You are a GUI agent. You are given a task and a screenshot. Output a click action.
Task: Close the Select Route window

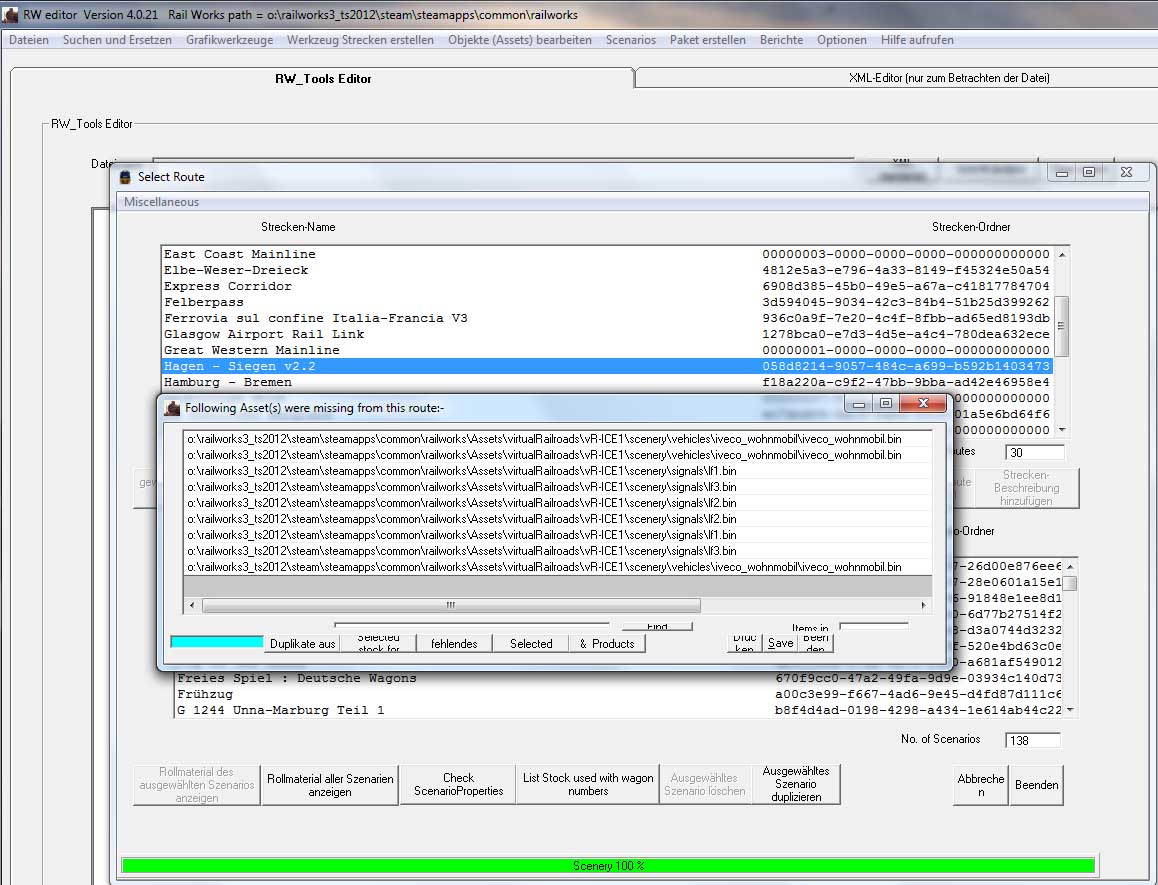(1126, 172)
